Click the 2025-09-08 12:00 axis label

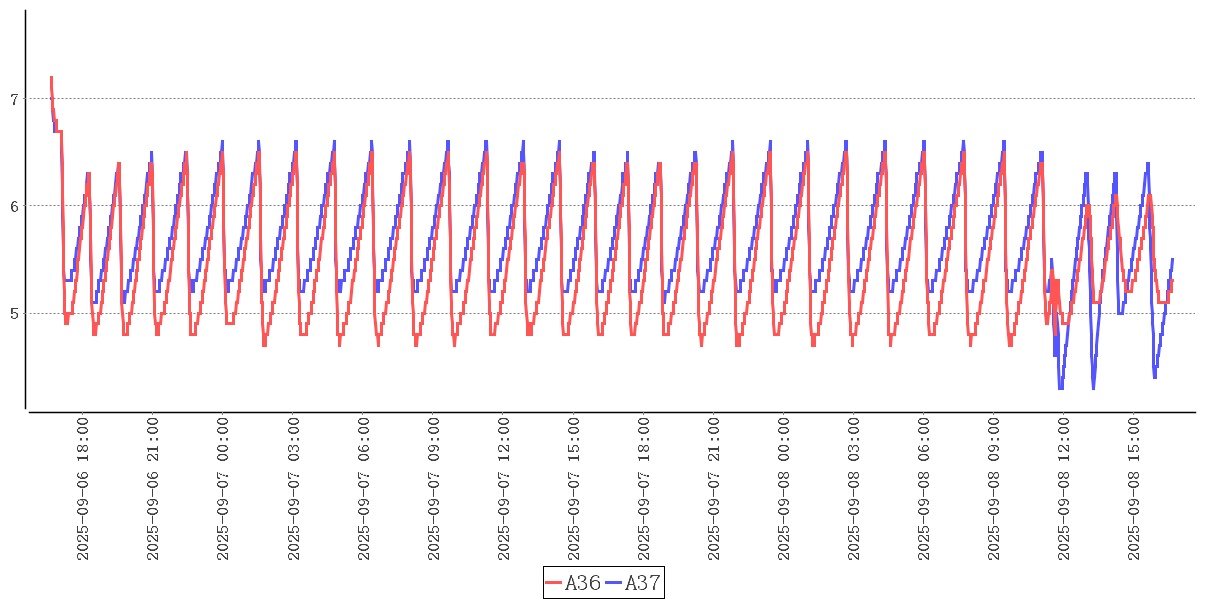pos(1063,490)
